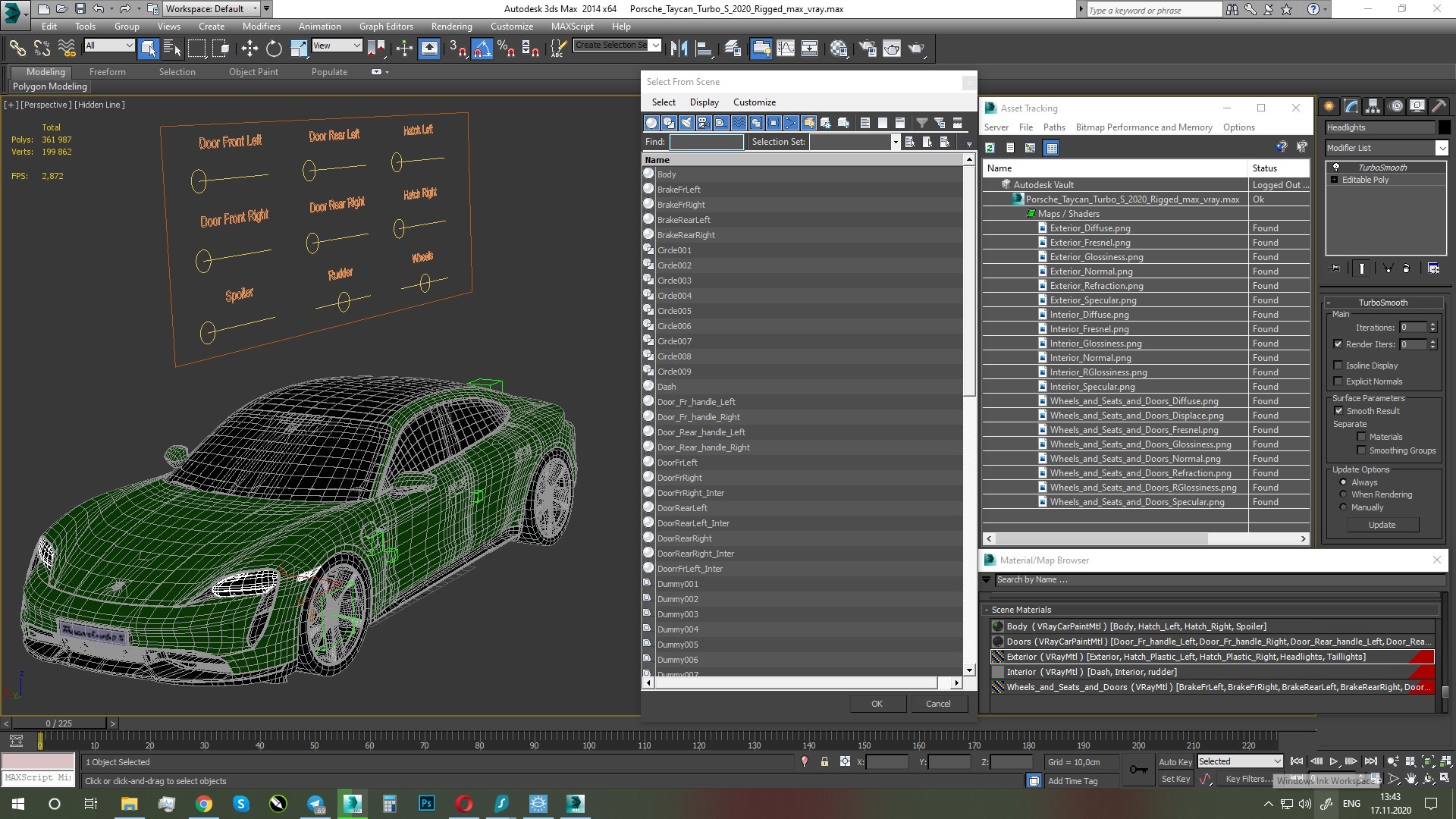Open reference coordinate View dropdown
The image size is (1456, 819).
point(336,45)
